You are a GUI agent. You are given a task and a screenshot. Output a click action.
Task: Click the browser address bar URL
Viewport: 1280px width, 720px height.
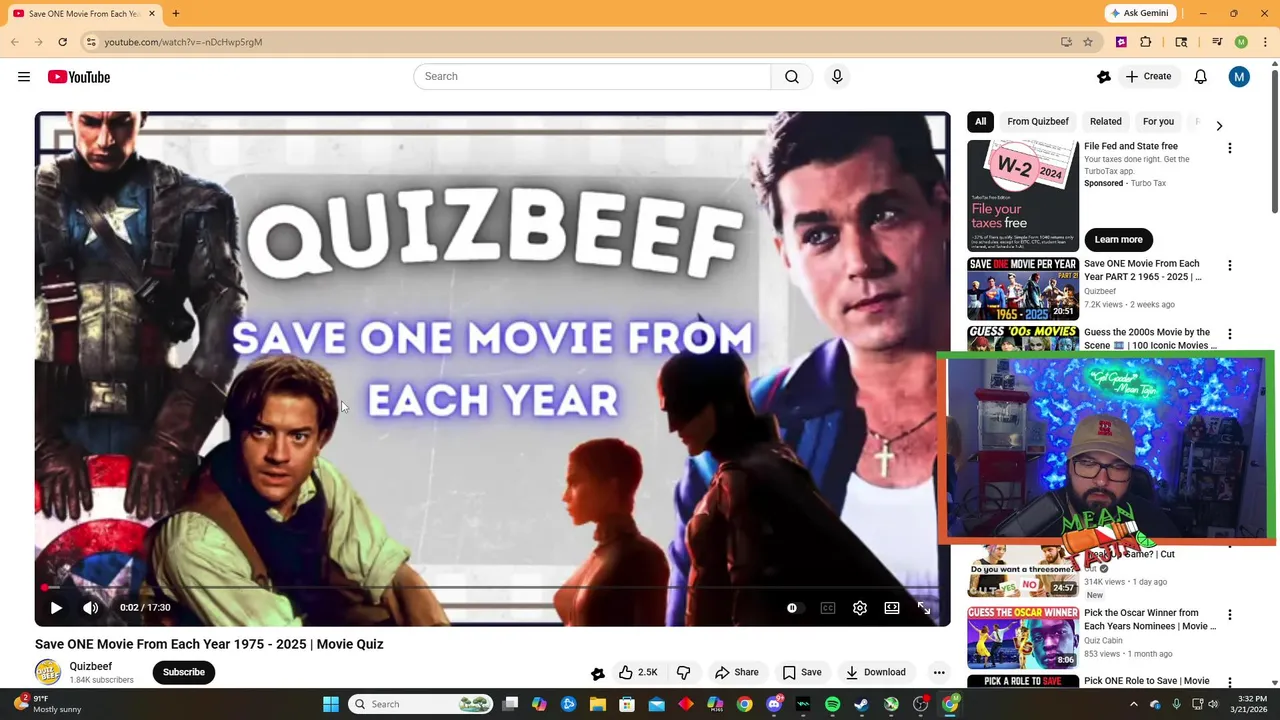(183, 42)
